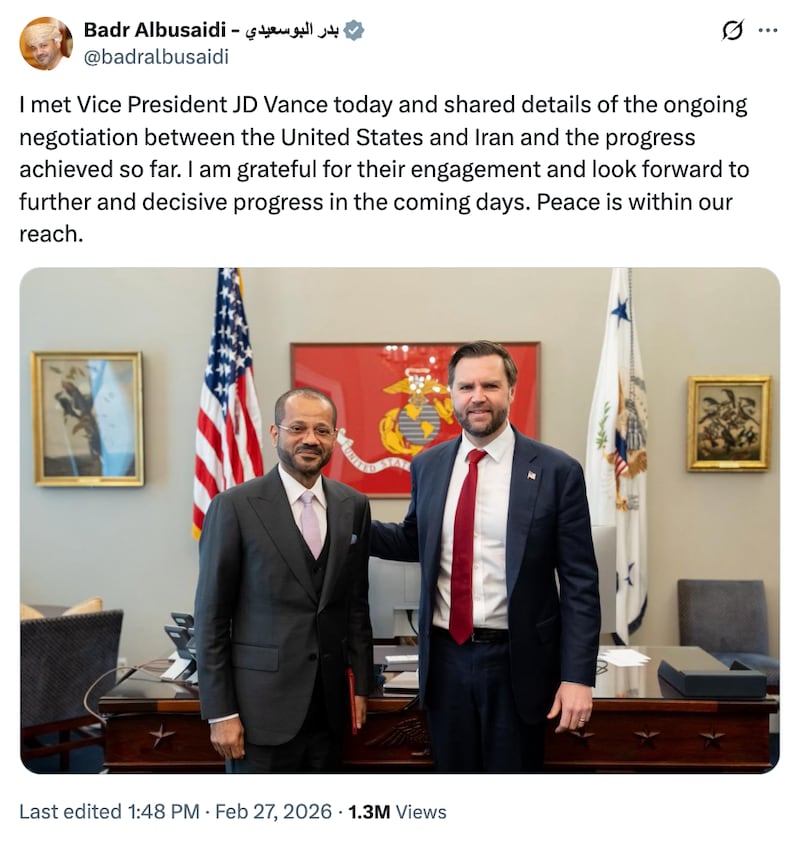Open the Feb 27, 2026 date link
The width and height of the screenshot is (800, 843).
tap(270, 812)
